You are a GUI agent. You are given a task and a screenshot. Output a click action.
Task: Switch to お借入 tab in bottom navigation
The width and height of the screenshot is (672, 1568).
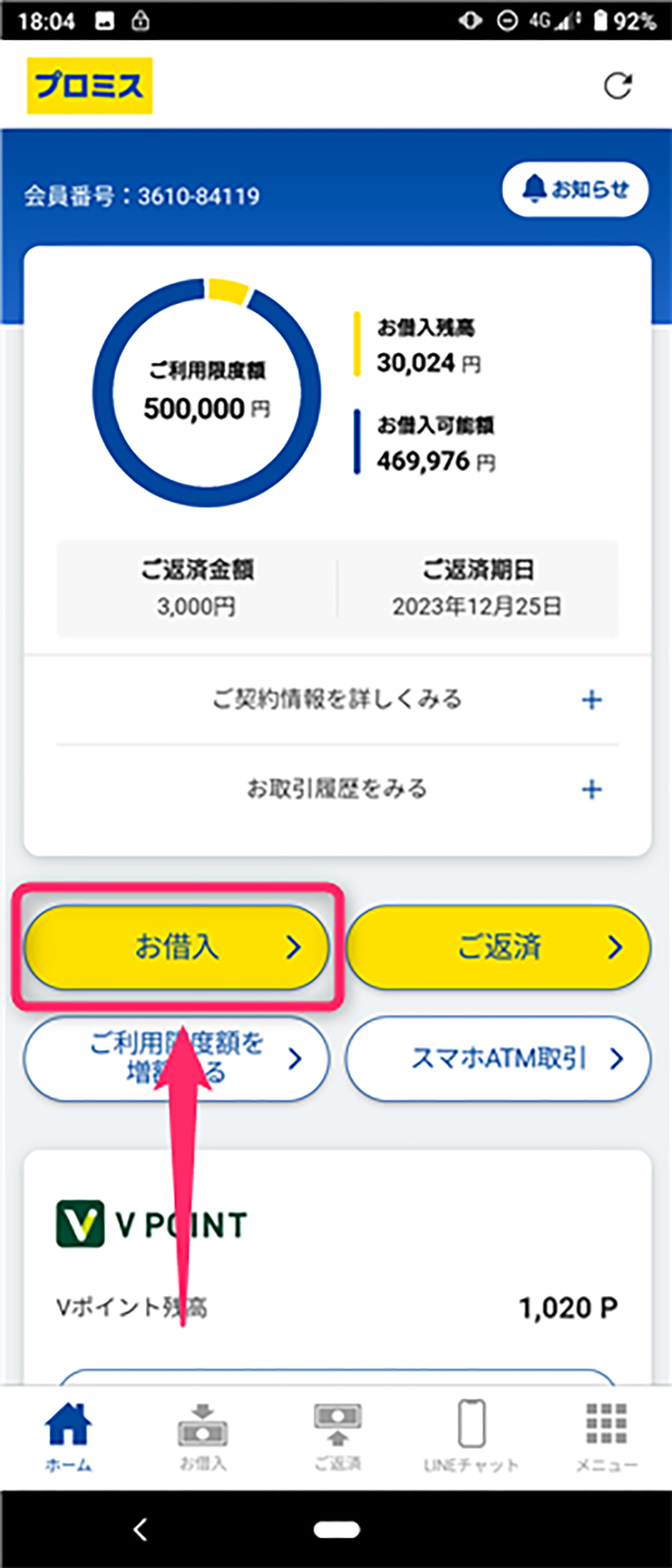click(202, 1436)
